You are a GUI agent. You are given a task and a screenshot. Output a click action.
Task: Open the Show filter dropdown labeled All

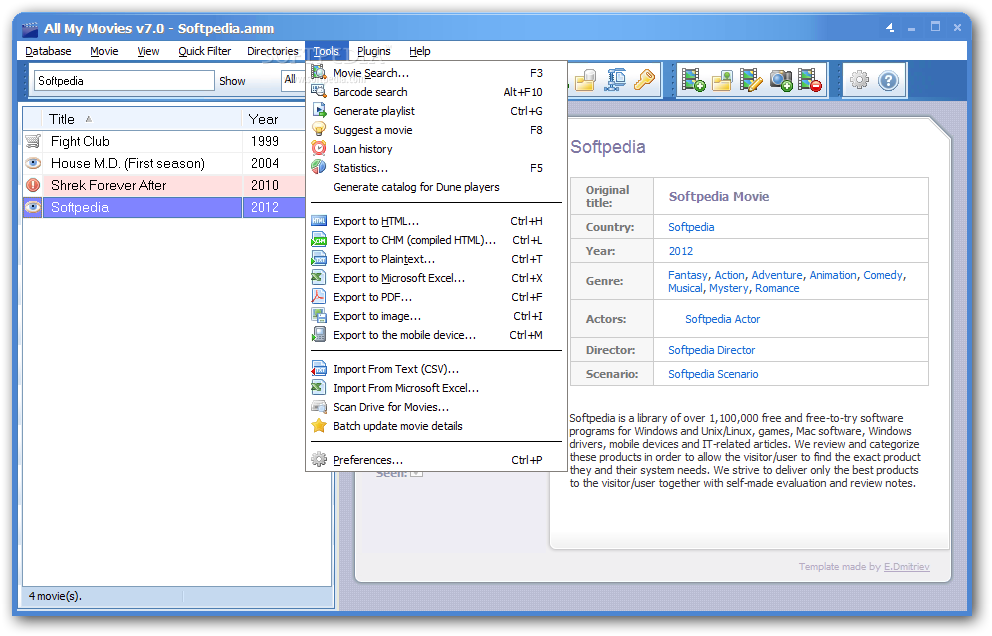[x=293, y=80]
